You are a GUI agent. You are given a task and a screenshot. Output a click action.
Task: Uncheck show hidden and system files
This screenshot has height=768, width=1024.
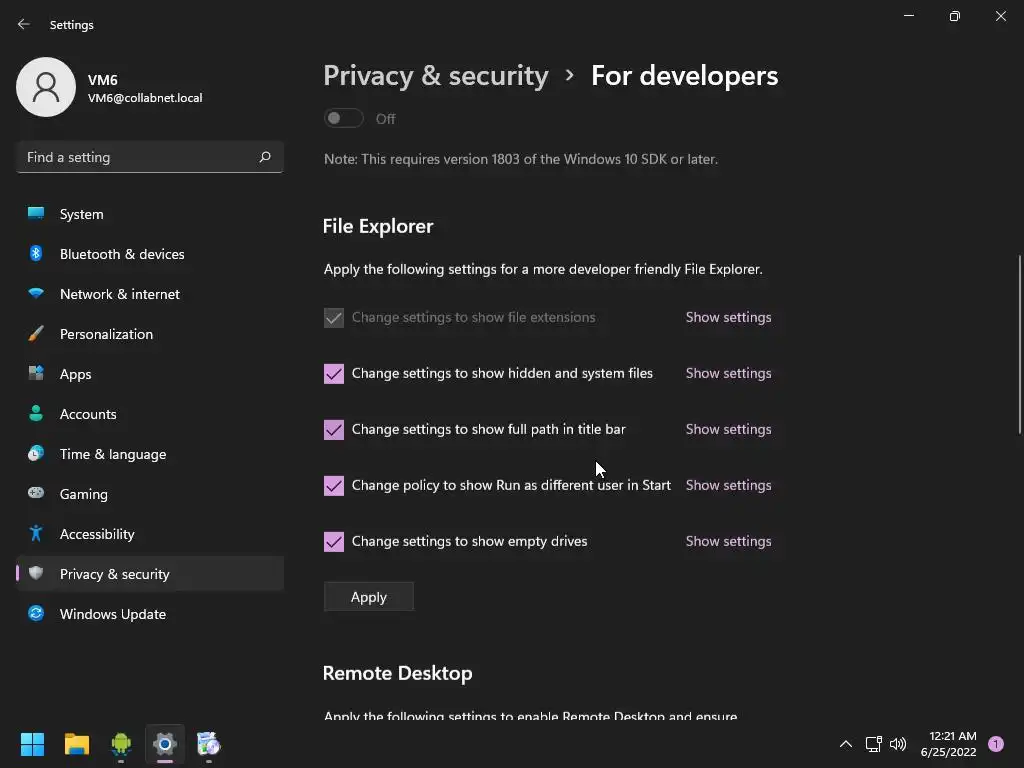334,373
